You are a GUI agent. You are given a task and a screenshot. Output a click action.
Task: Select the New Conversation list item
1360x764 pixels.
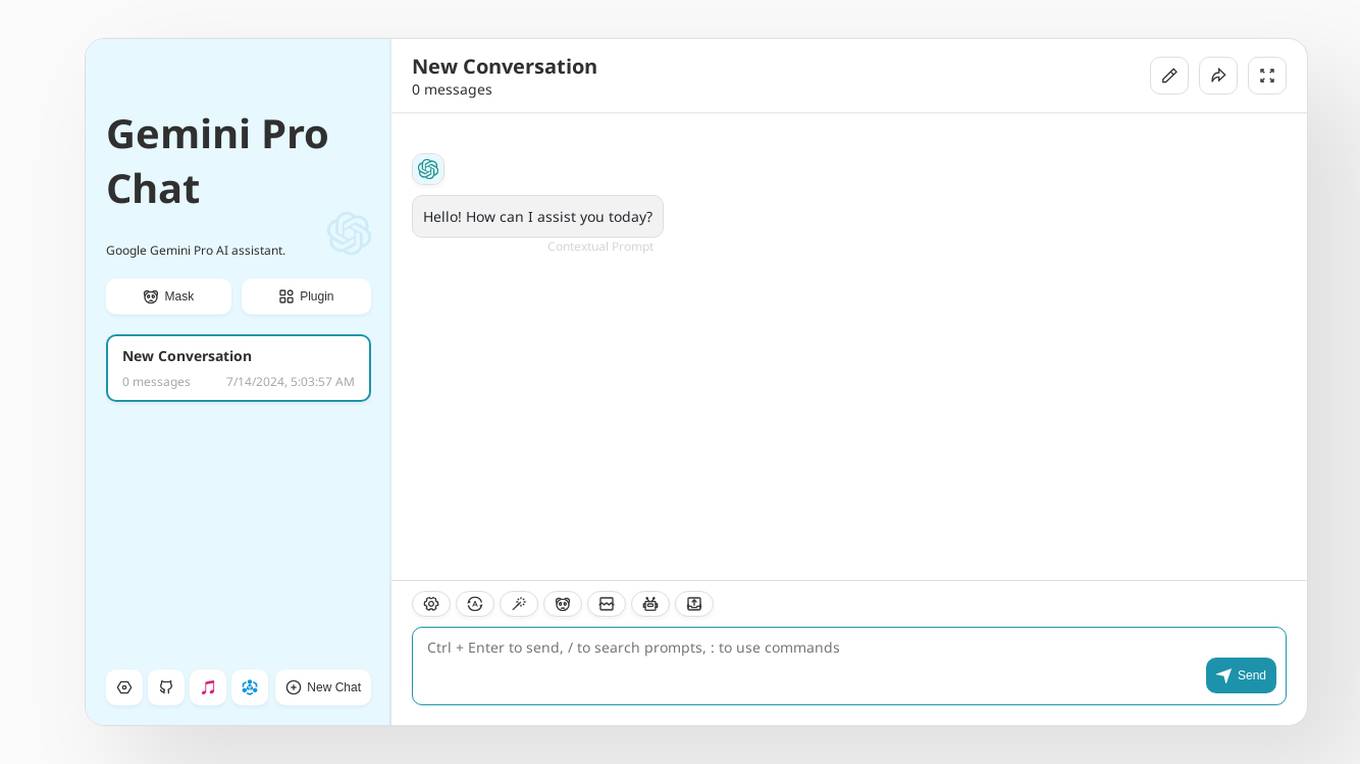[238, 368]
